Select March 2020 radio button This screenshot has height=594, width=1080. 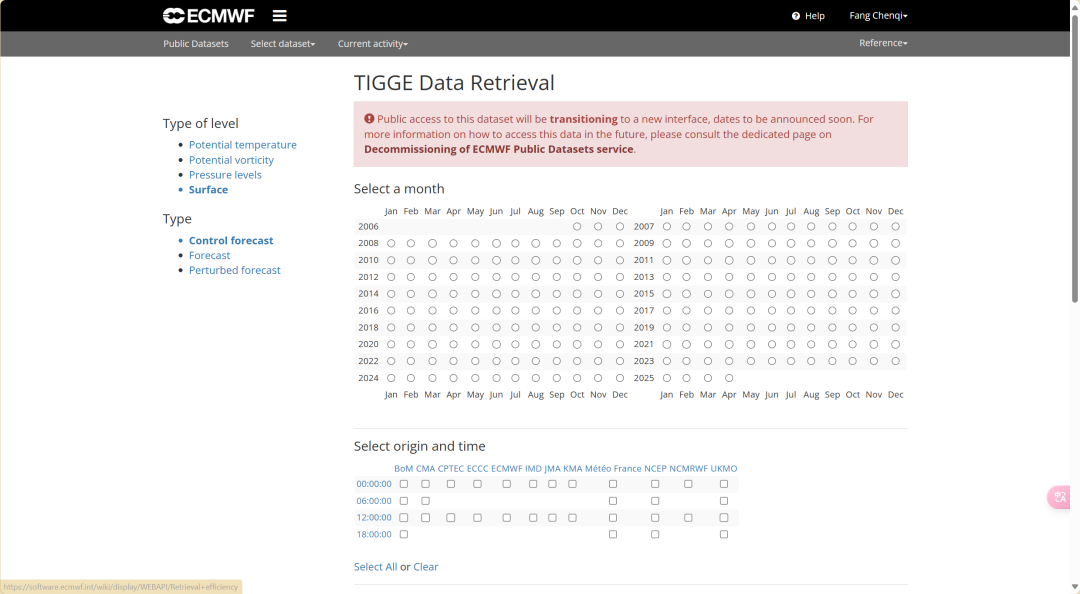433,345
